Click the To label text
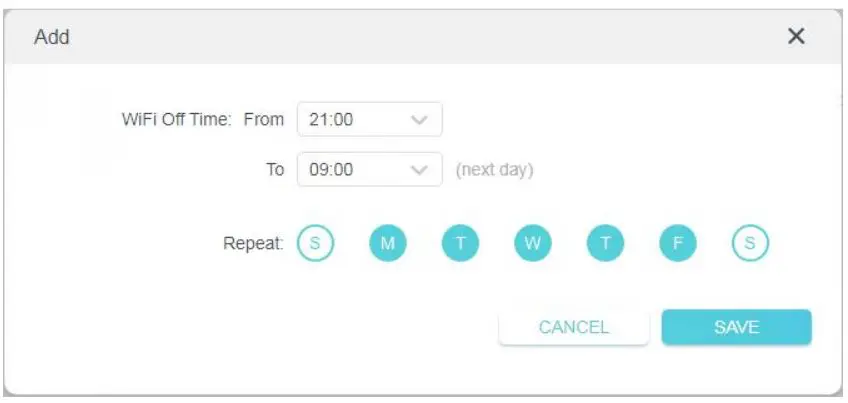Screen dimensions: 848x403 coord(275,170)
